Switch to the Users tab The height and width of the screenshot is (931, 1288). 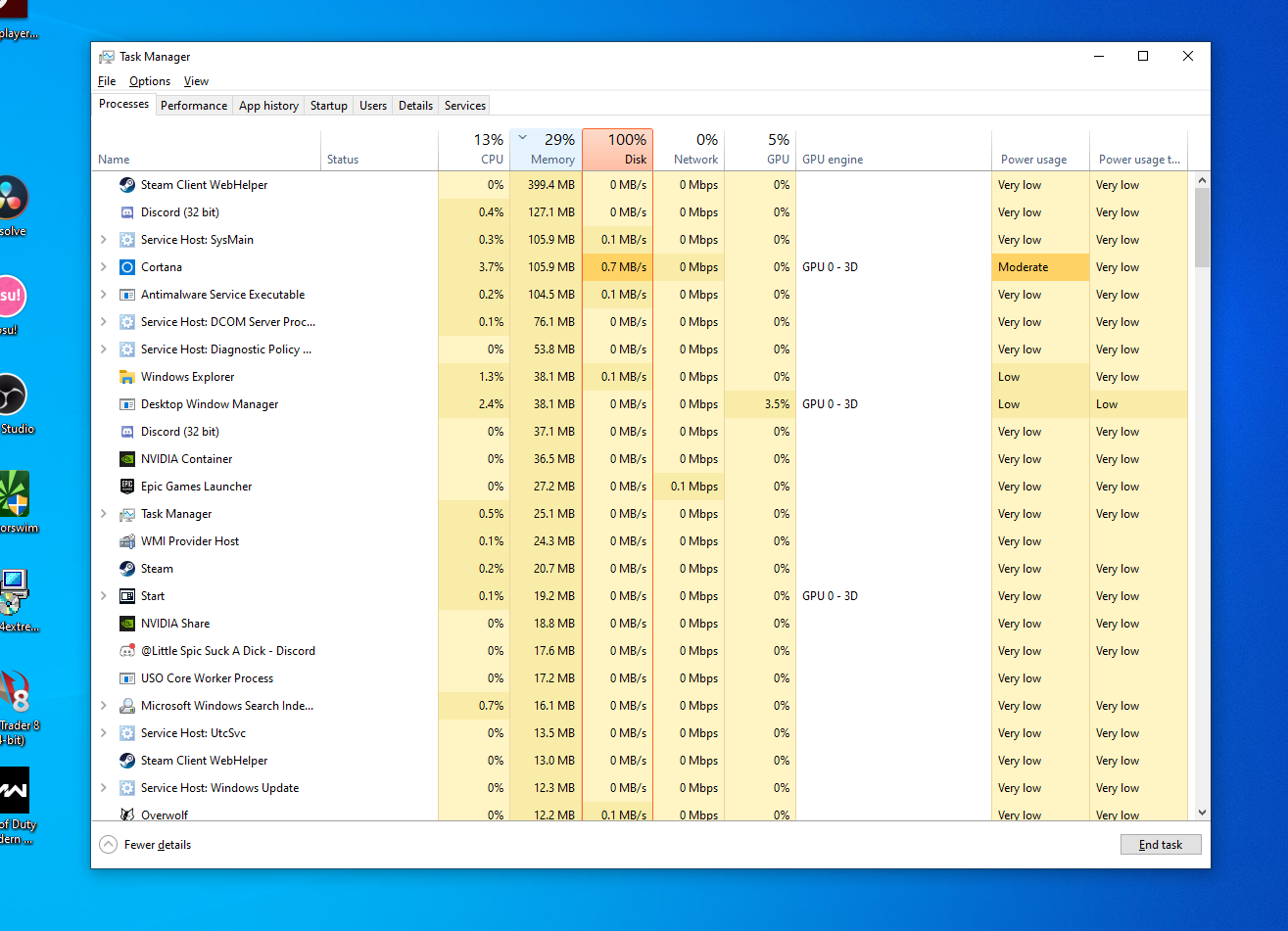[x=373, y=106]
